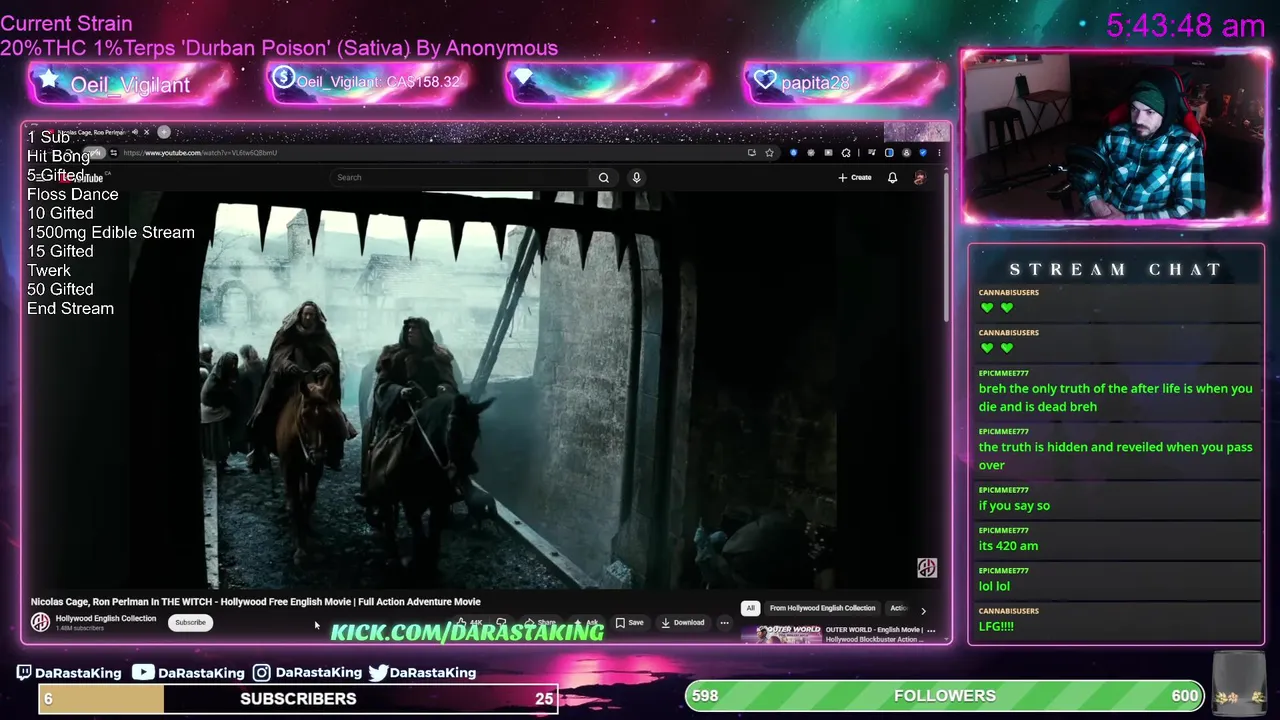Download the video
This screenshot has width=1280, height=720.
pyautogui.click(x=683, y=623)
